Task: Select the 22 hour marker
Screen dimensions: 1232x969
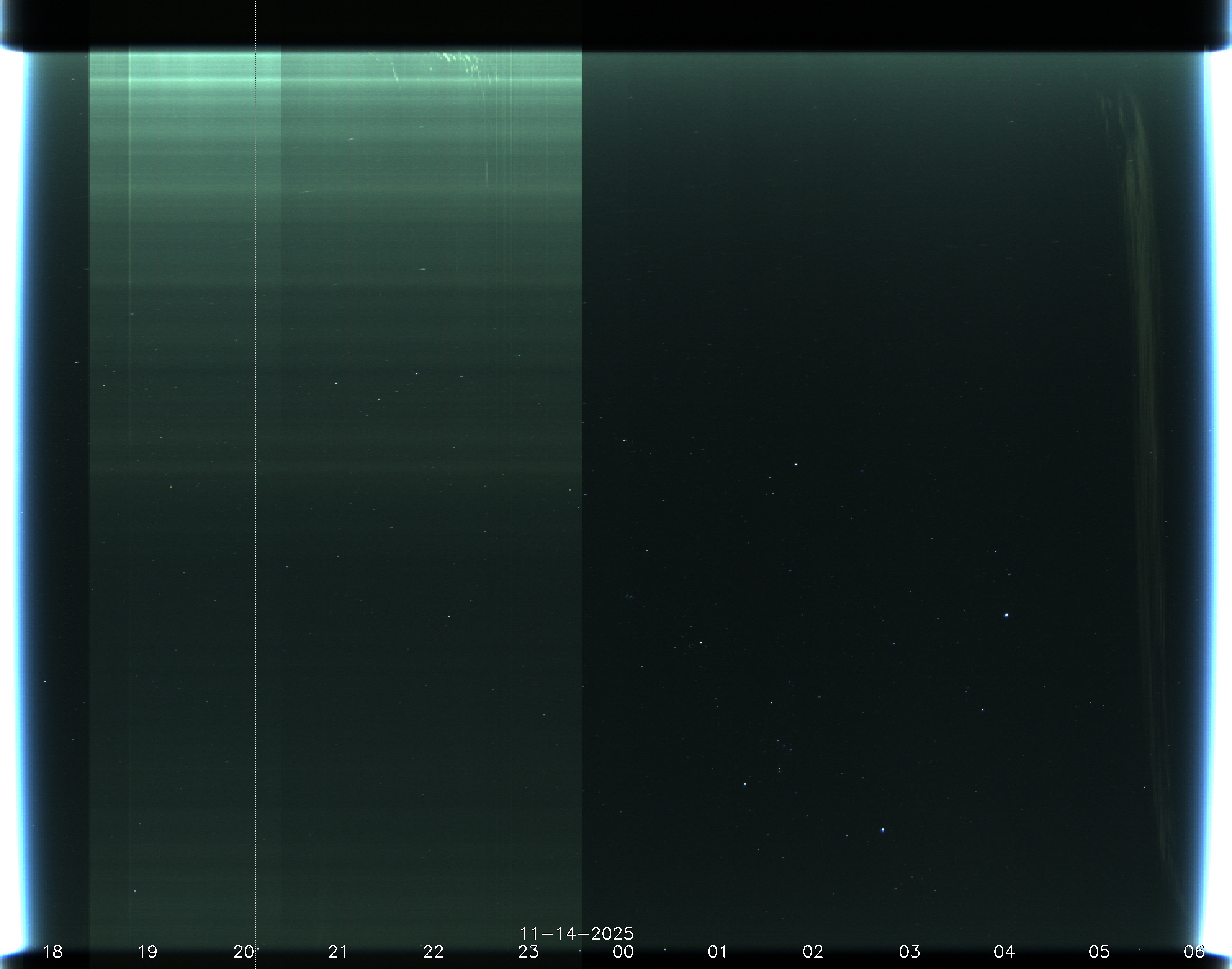Action: tap(433, 952)
